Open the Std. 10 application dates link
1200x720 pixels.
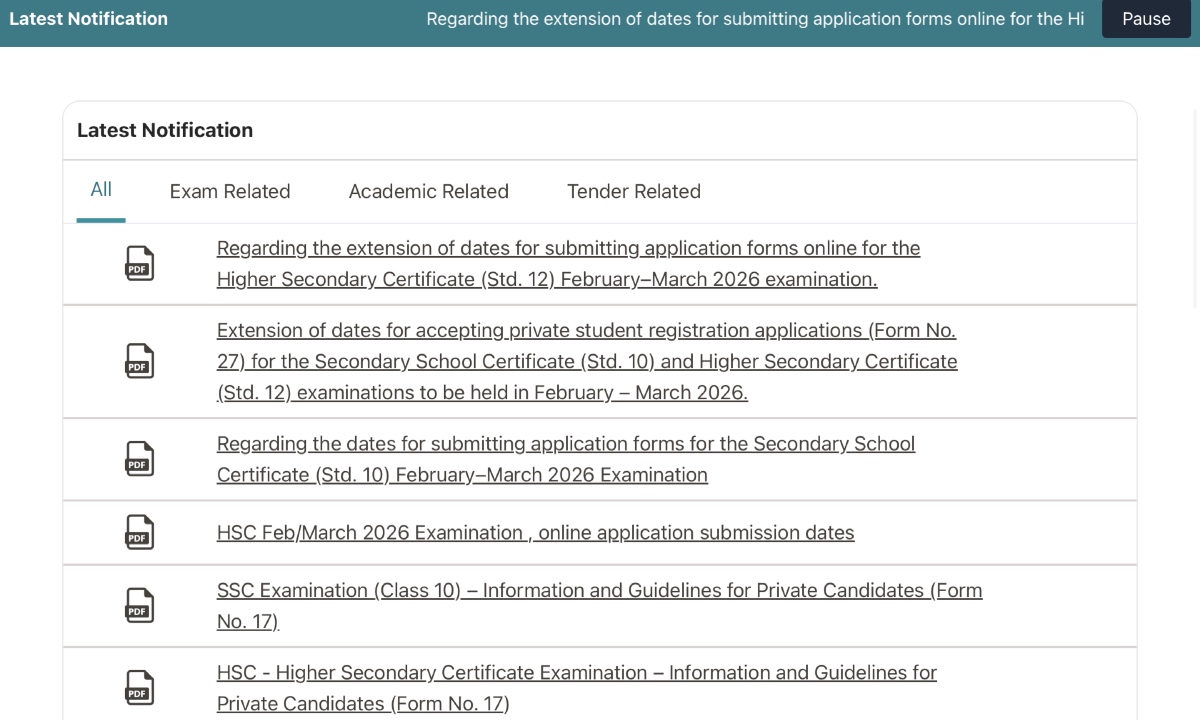[565, 459]
